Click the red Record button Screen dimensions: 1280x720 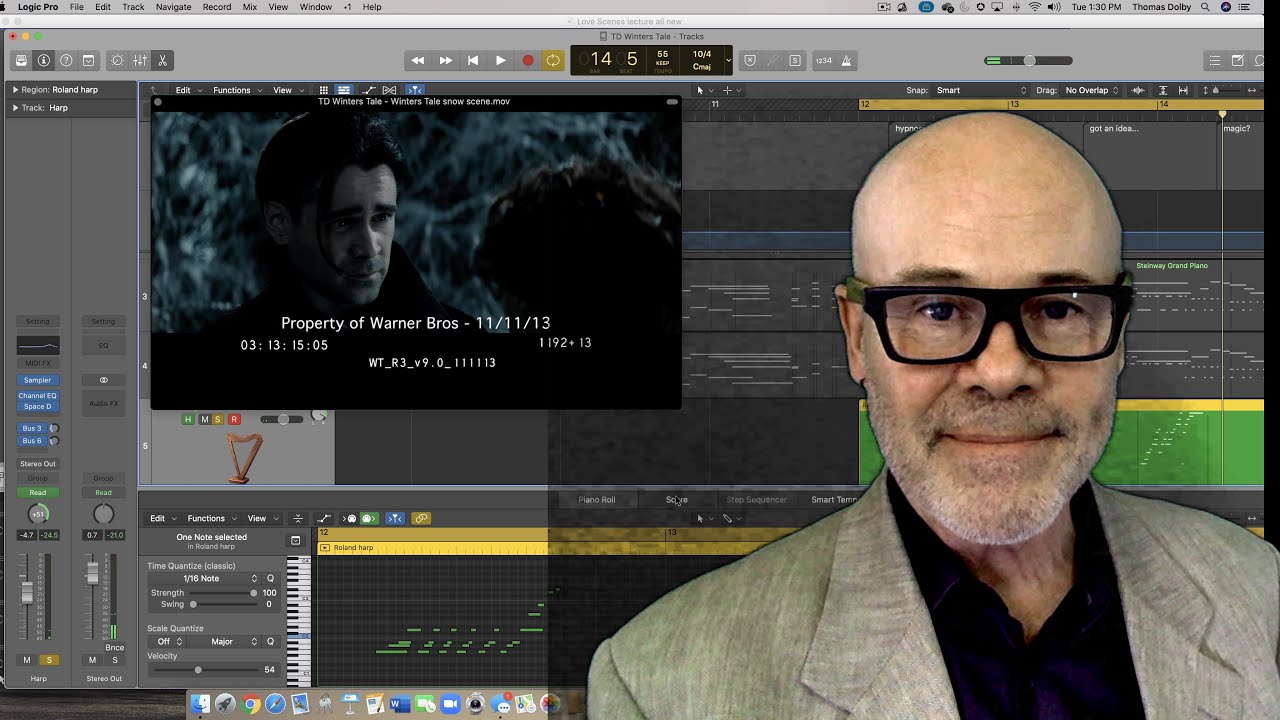(x=528, y=60)
